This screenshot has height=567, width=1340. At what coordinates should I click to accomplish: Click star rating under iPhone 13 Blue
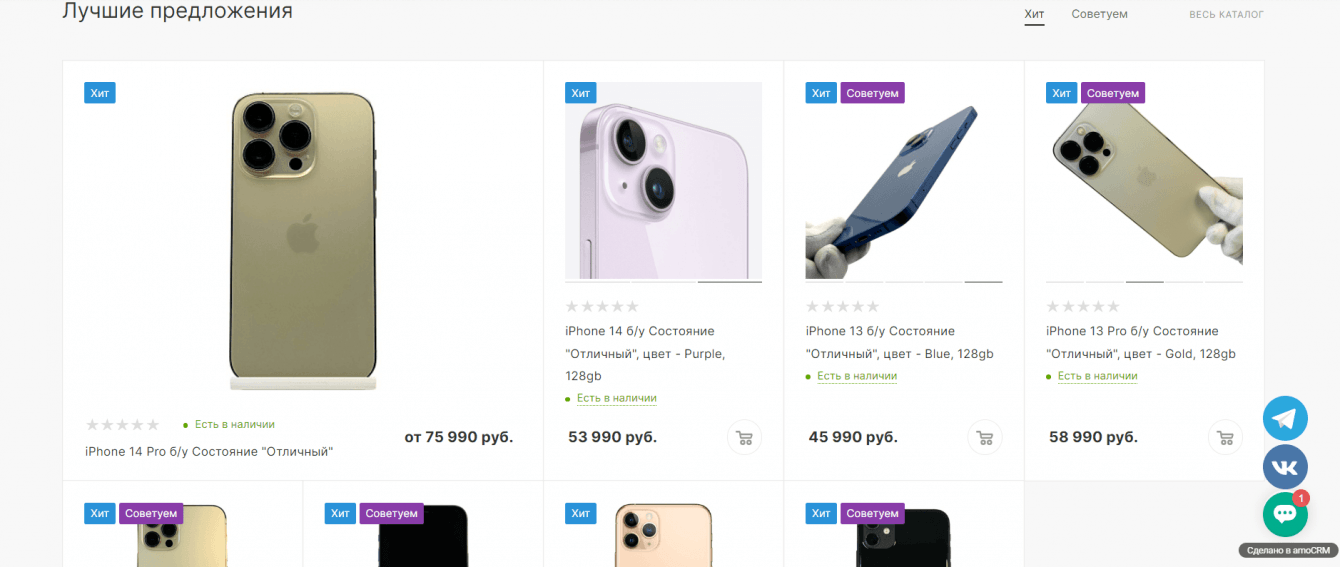842,307
